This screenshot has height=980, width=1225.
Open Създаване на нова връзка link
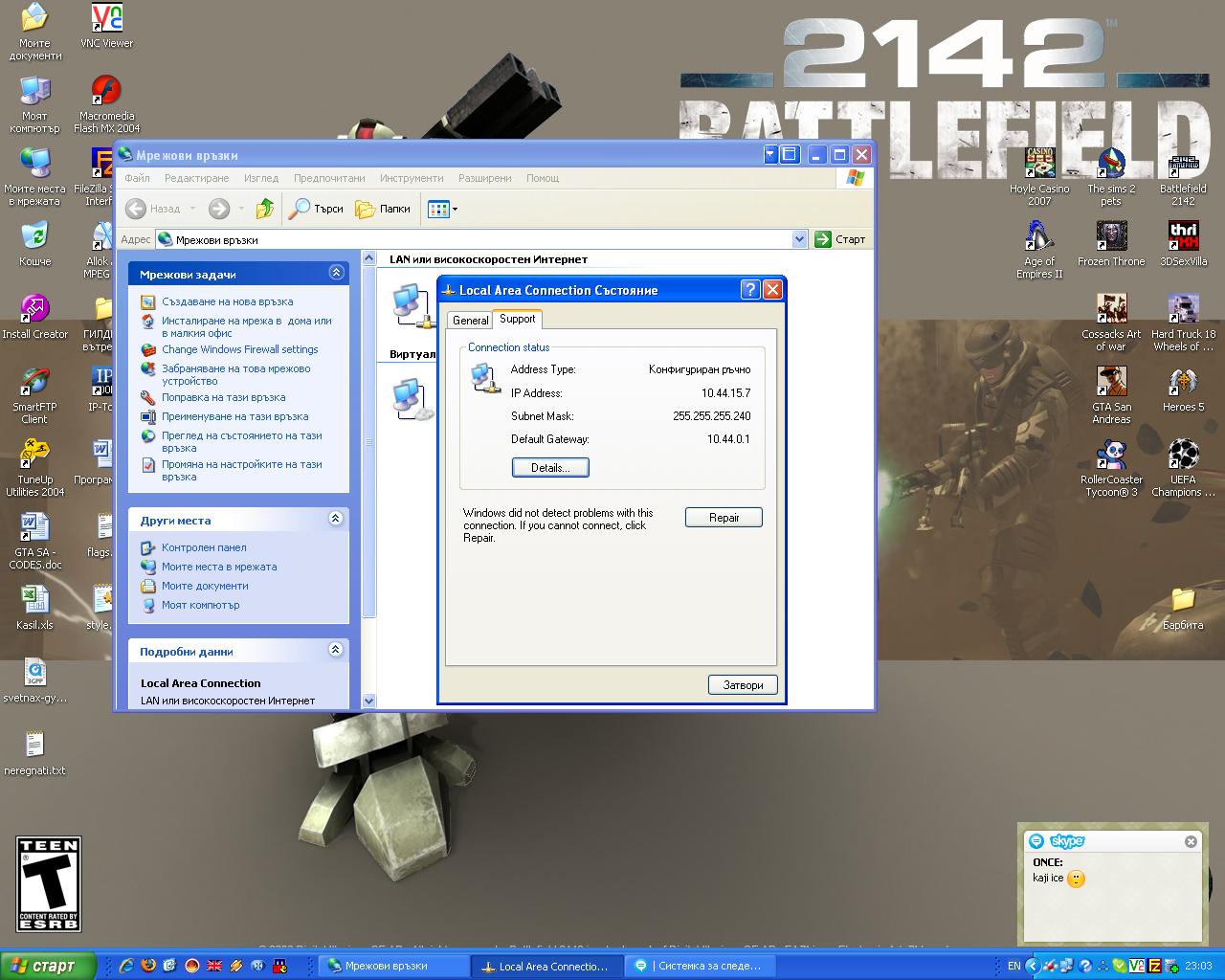tap(227, 301)
